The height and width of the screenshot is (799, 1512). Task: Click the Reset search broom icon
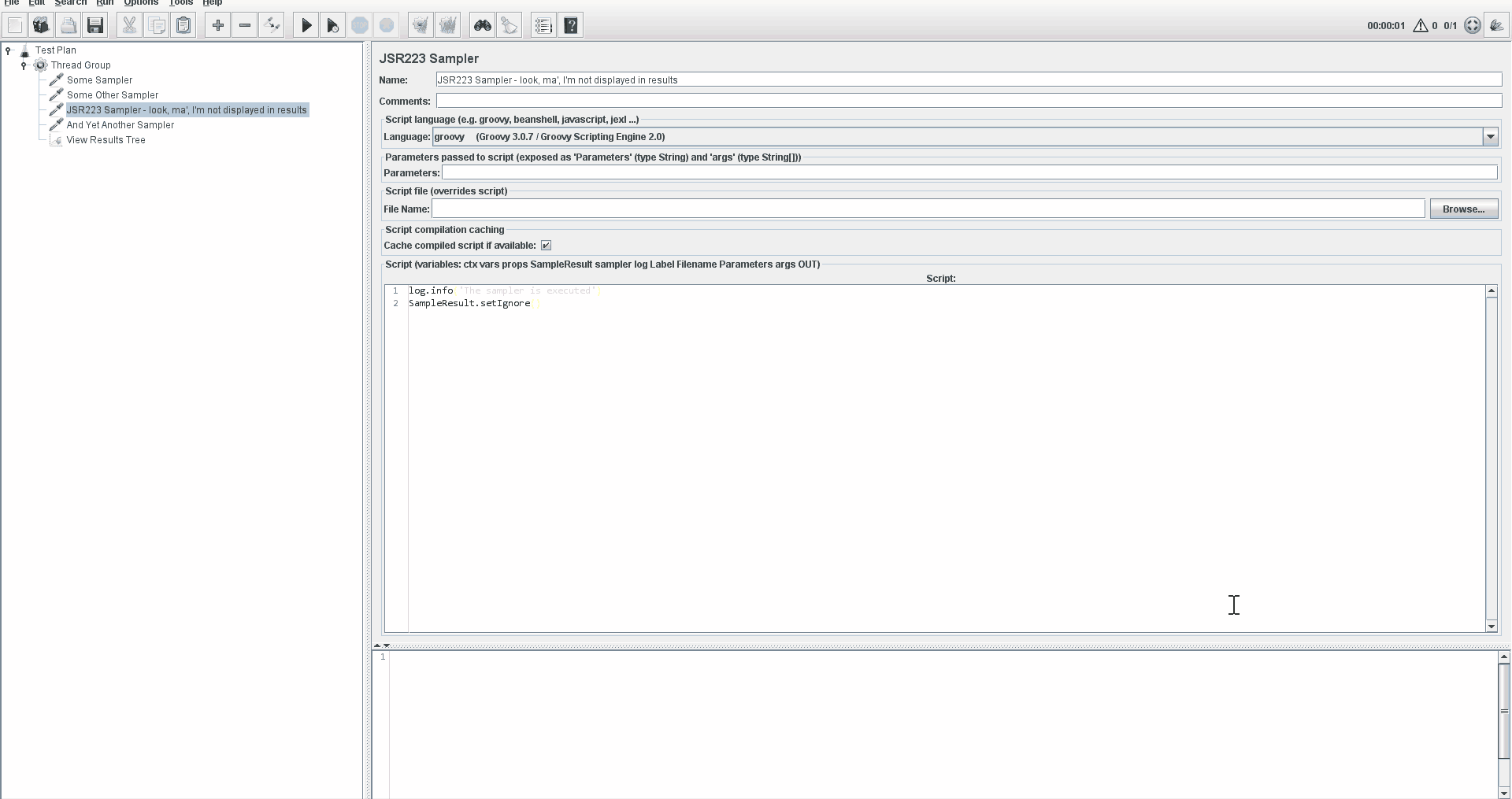pyautogui.click(x=509, y=24)
